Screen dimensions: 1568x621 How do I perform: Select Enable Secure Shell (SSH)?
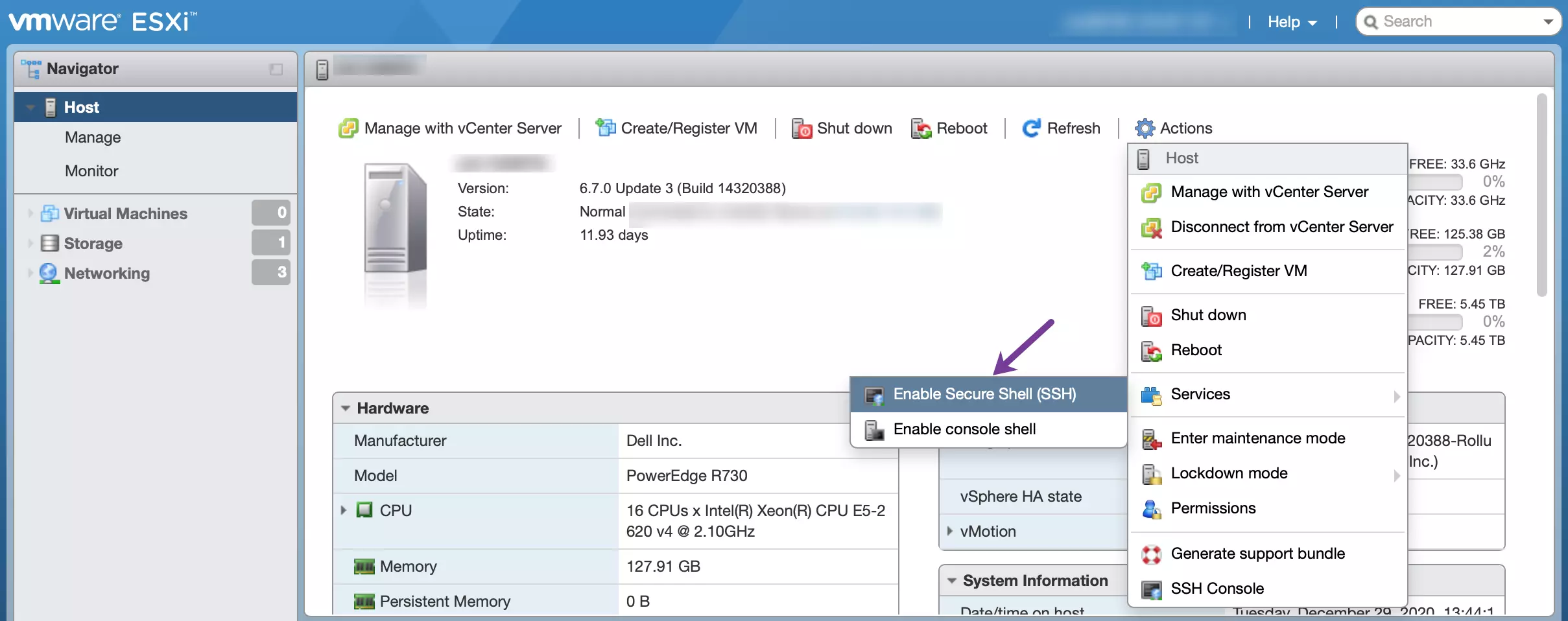tap(984, 394)
